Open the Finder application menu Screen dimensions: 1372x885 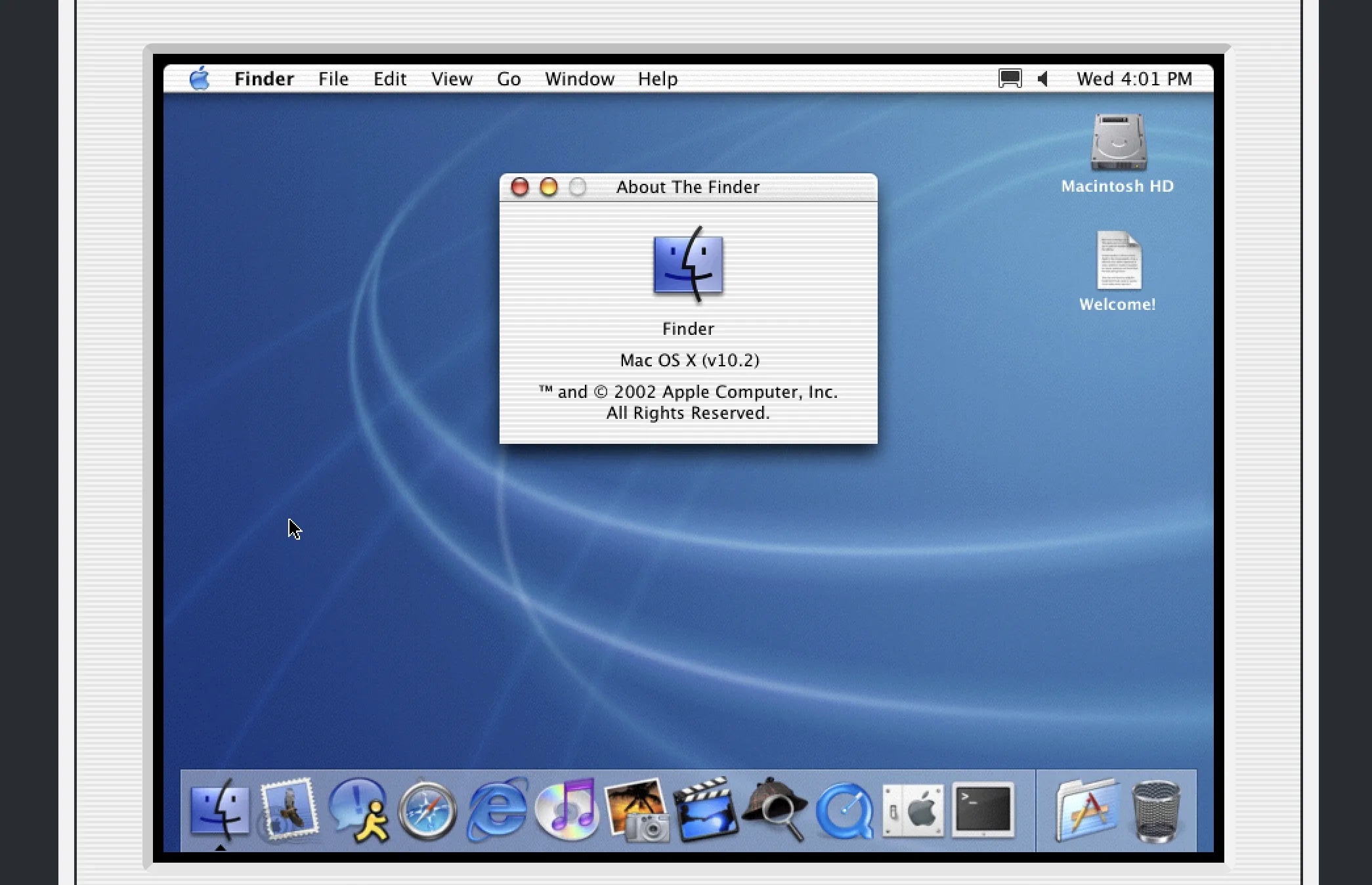pos(264,79)
